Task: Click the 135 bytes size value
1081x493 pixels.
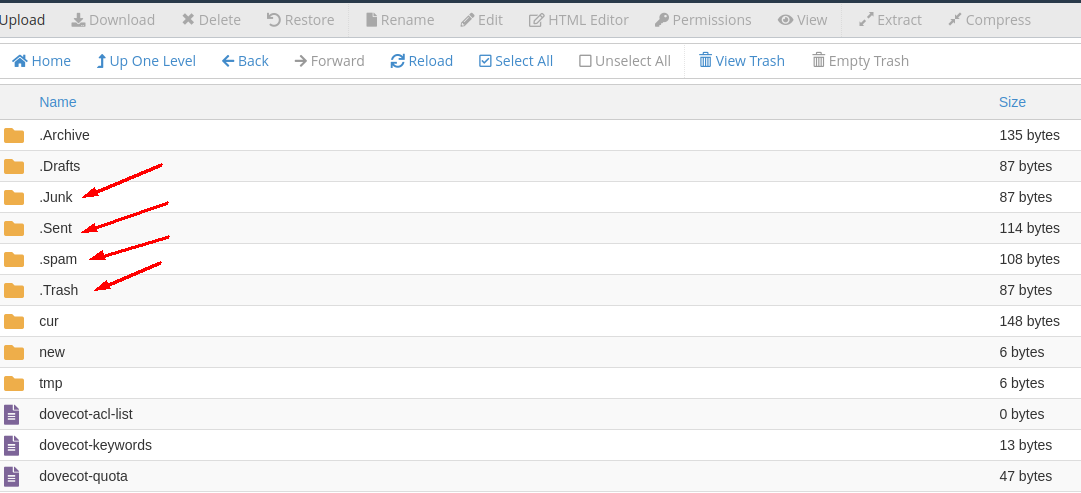Action: [x=1029, y=135]
